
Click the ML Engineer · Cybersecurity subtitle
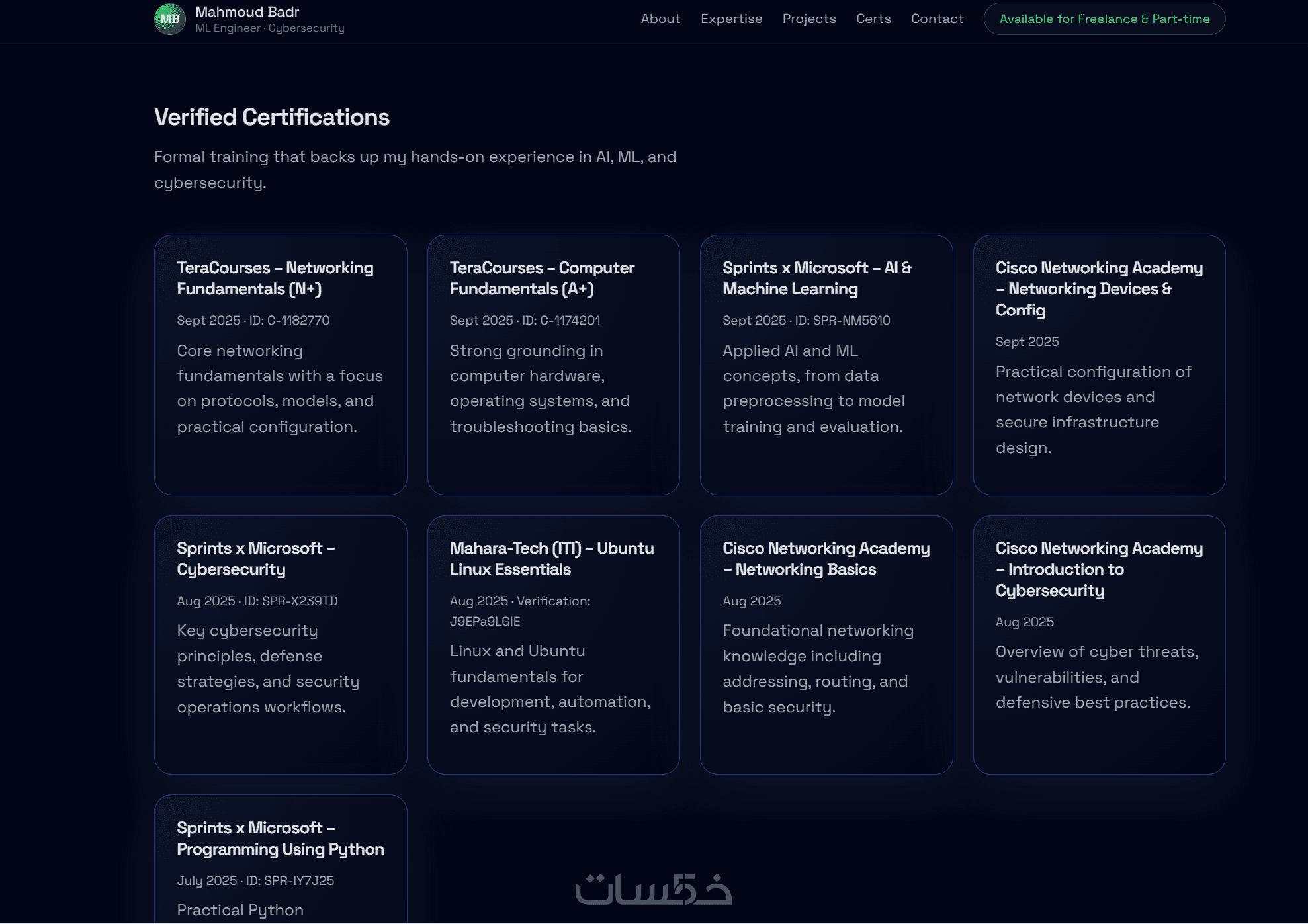click(x=269, y=28)
